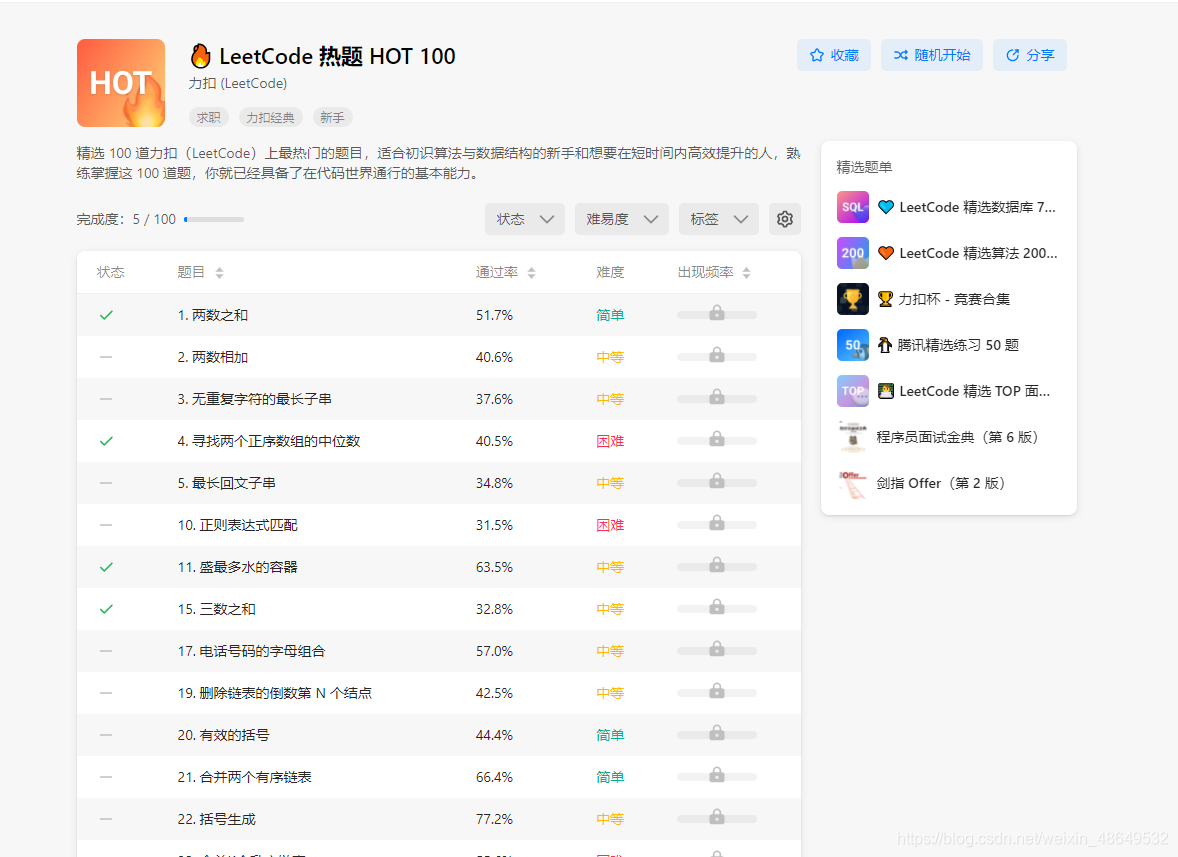The width and height of the screenshot is (1178, 857).
Task: Open problem 15. 三数之和
Action: click(216, 610)
